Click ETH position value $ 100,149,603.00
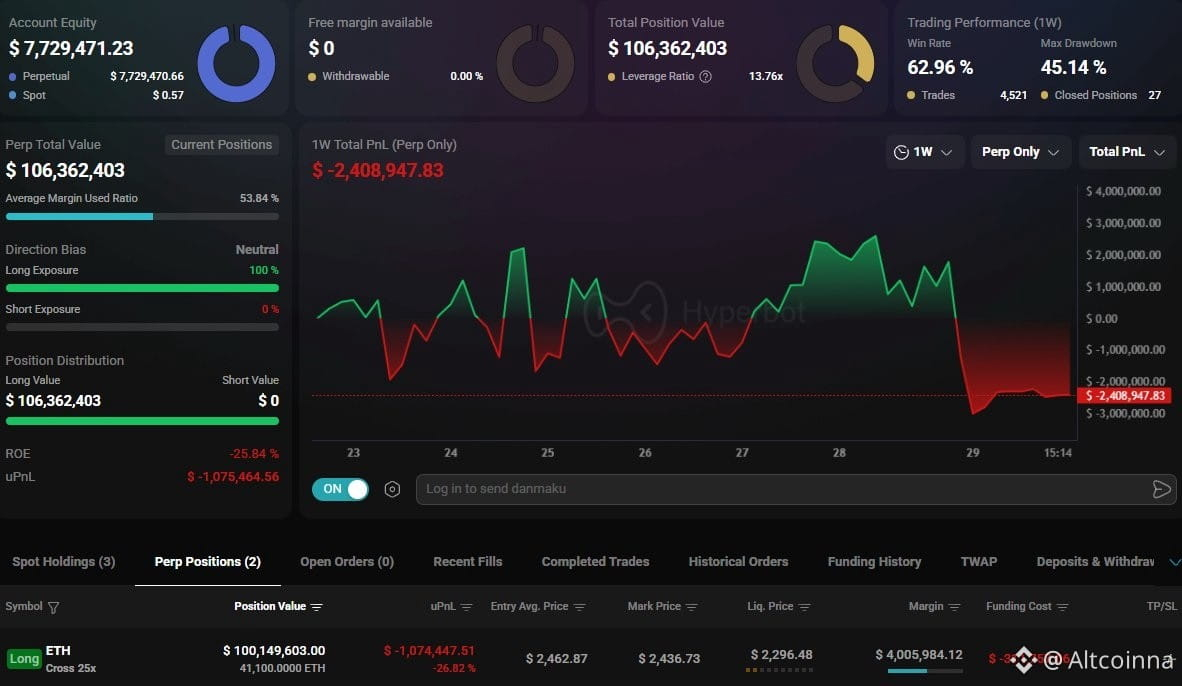 click(274, 651)
